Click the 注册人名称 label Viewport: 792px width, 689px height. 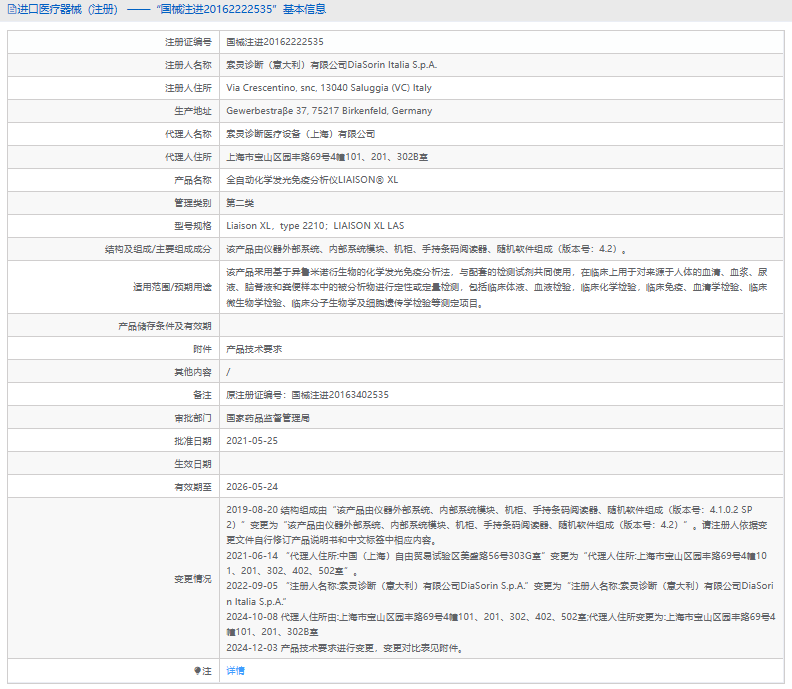(x=188, y=65)
